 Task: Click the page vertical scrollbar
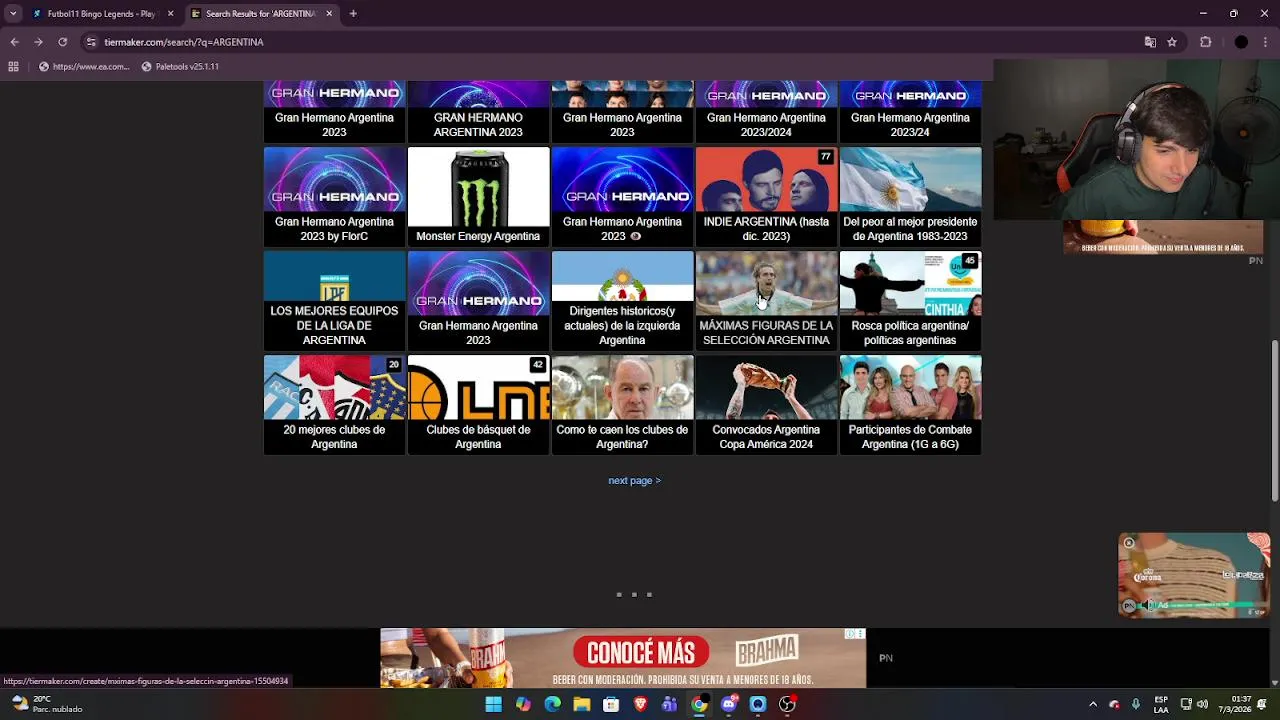pos(1275,423)
